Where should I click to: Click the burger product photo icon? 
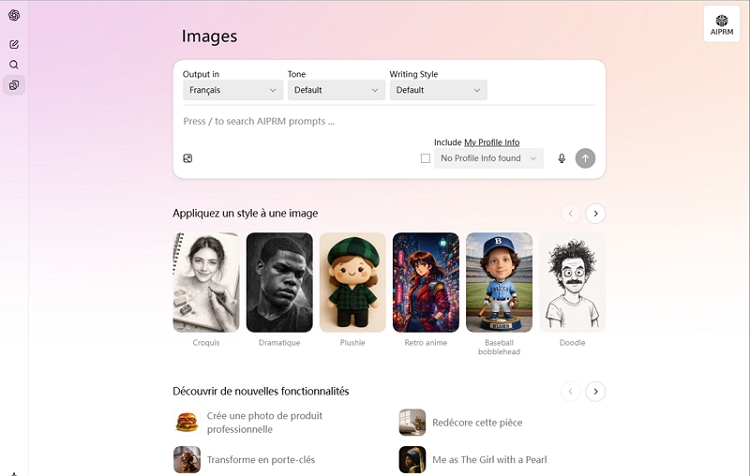click(187, 422)
